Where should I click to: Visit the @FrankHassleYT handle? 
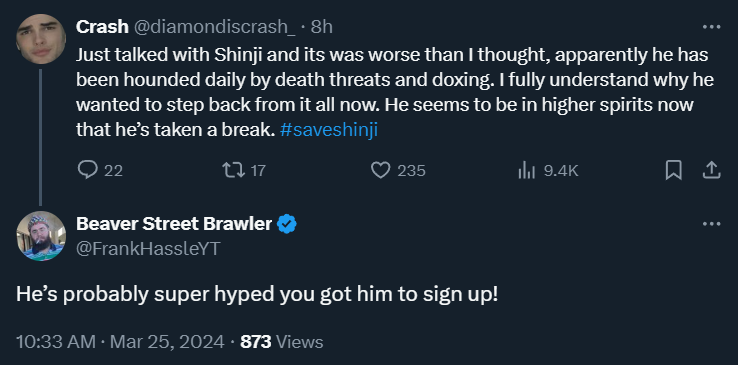[x=148, y=248]
